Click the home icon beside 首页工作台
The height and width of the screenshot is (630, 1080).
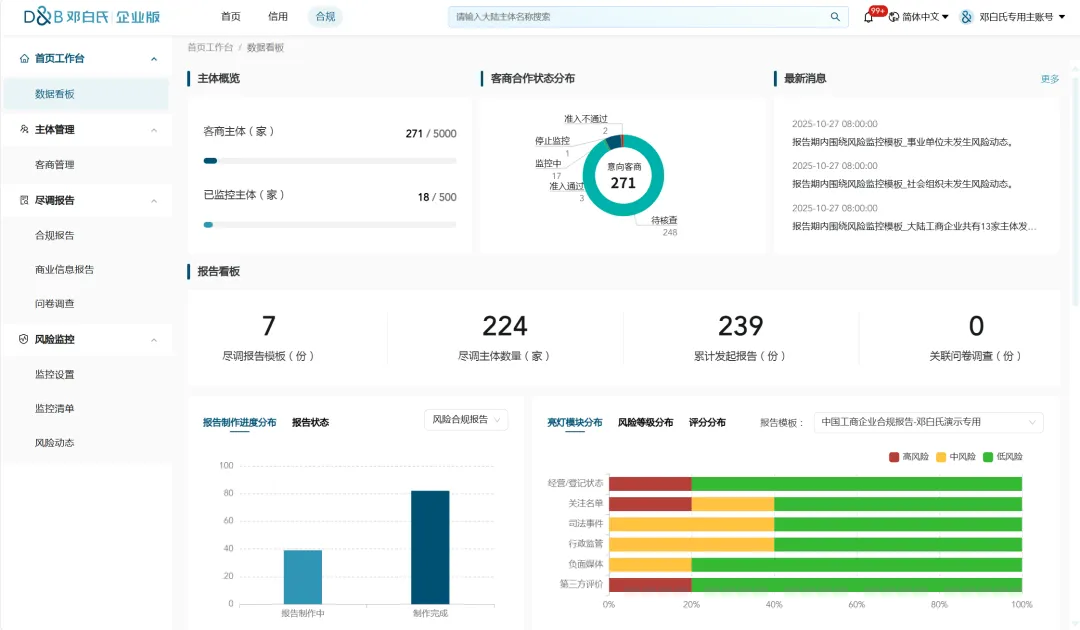[24, 59]
